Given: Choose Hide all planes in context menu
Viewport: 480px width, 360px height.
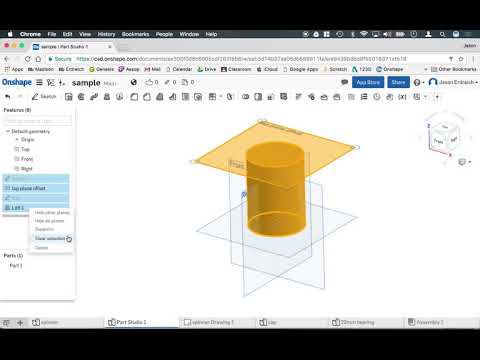Looking at the screenshot, I should (x=49, y=221).
